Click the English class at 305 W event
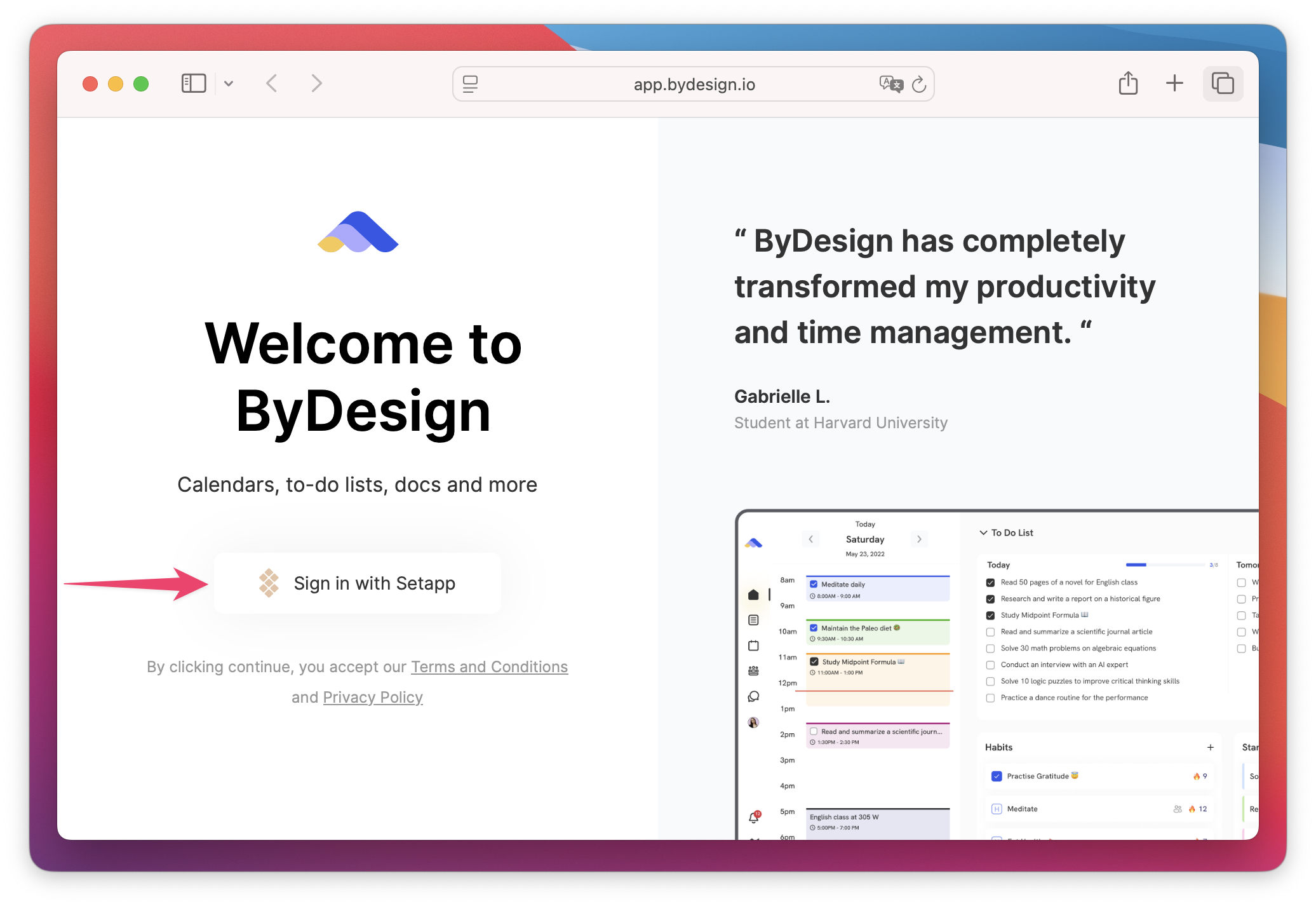 coord(878,823)
